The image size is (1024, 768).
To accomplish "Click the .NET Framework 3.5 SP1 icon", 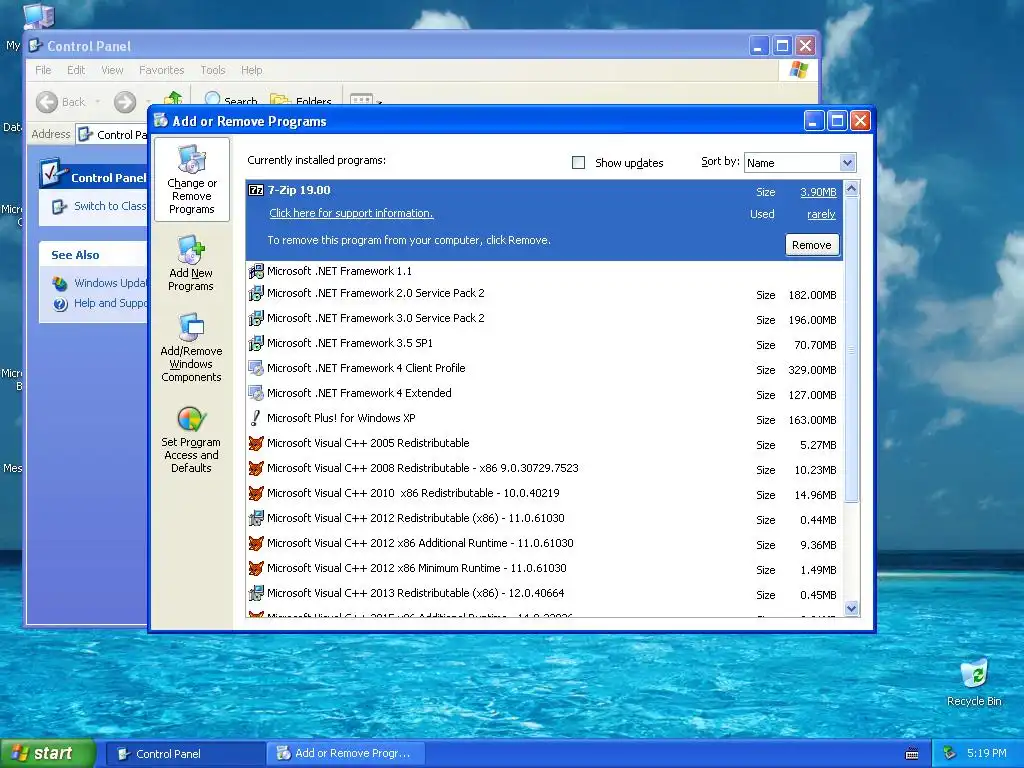I will coord(256,343).
